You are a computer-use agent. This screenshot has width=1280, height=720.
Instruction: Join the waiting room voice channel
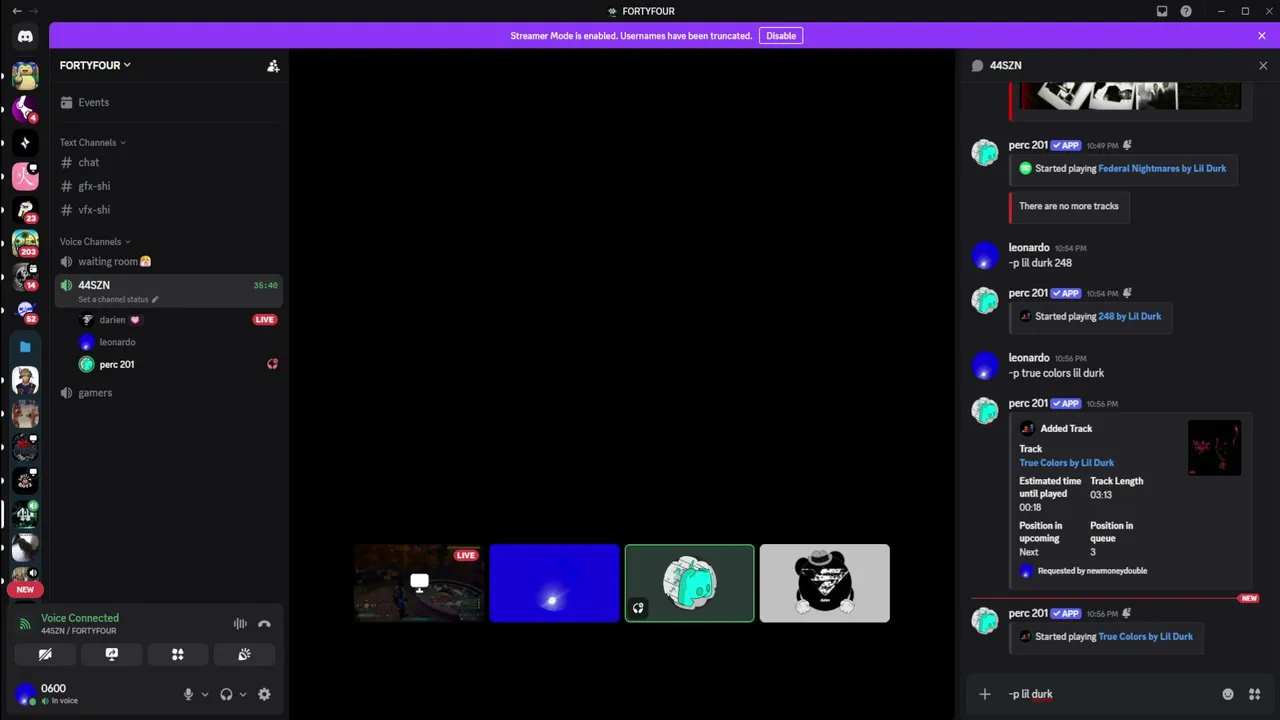pos(168,261)
